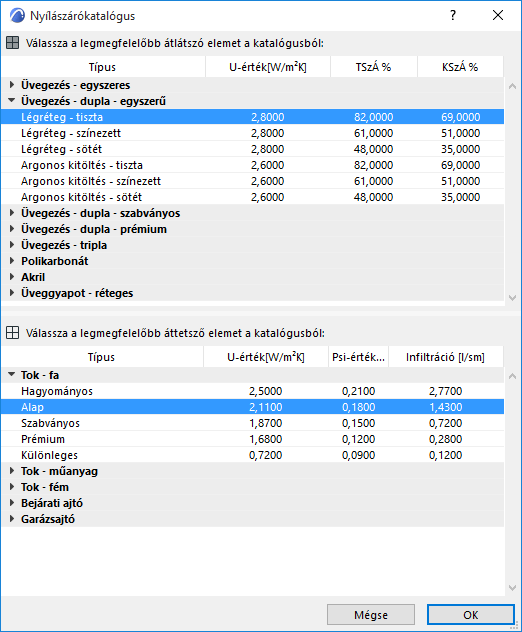Open the help question mark button
522x632 pixels.
[453, 16]
